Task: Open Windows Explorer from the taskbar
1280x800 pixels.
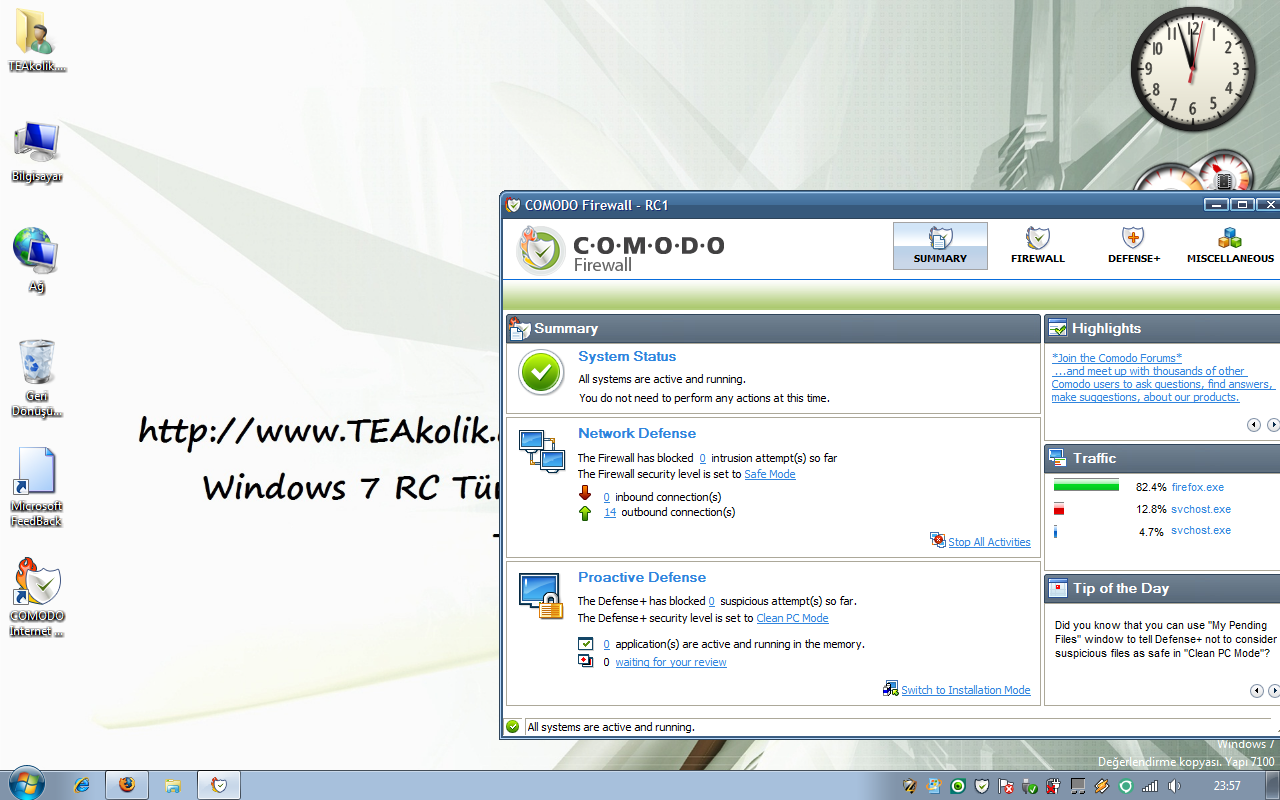Action: 172,785
